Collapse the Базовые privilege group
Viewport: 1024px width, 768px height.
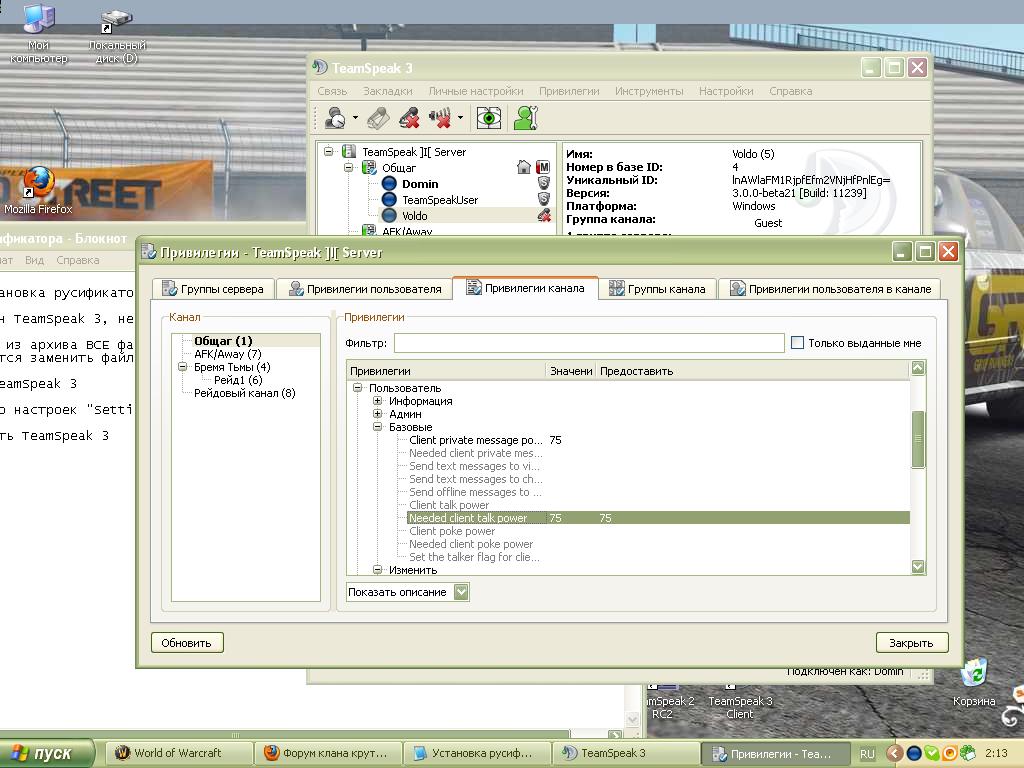click(x=378, y=427)
